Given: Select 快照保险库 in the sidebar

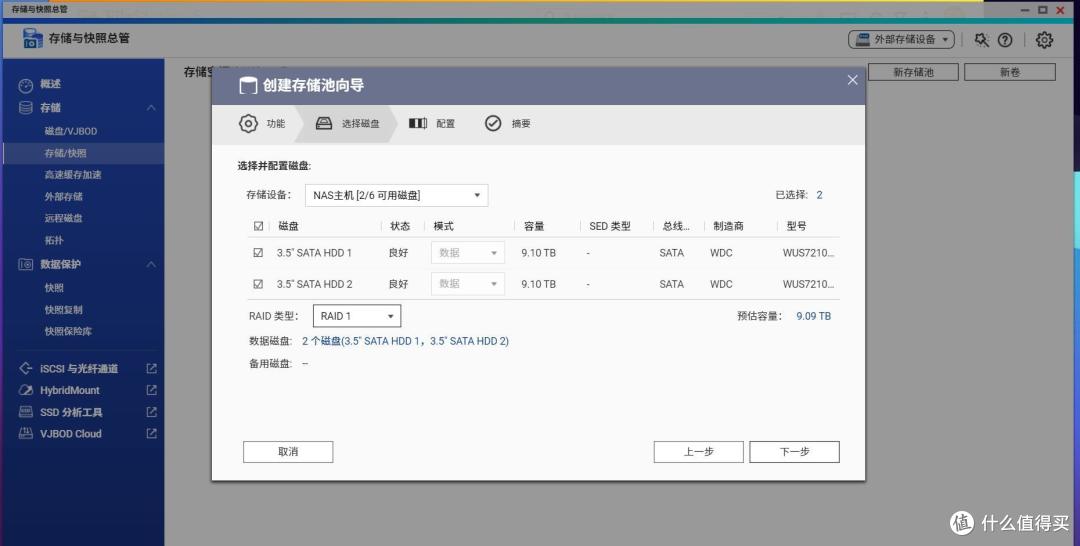Looking at the screenshot, I should point(68,331).
